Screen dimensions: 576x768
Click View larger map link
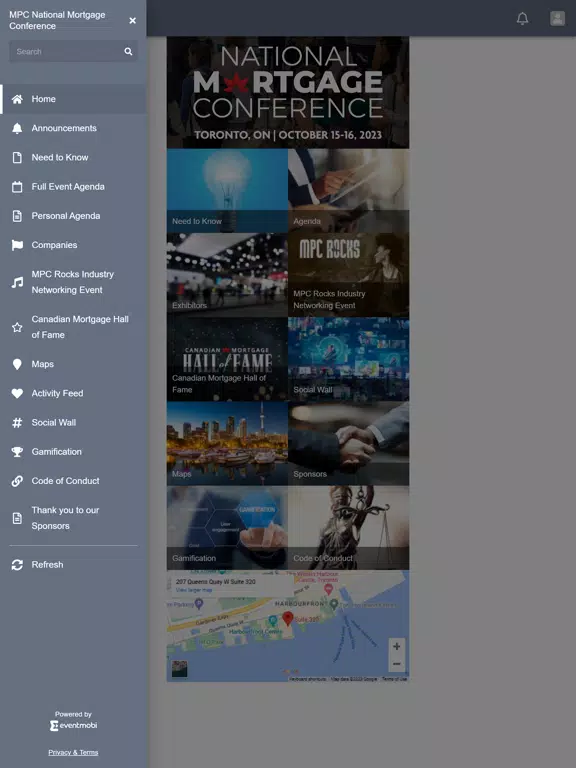(x=194, y=590)
